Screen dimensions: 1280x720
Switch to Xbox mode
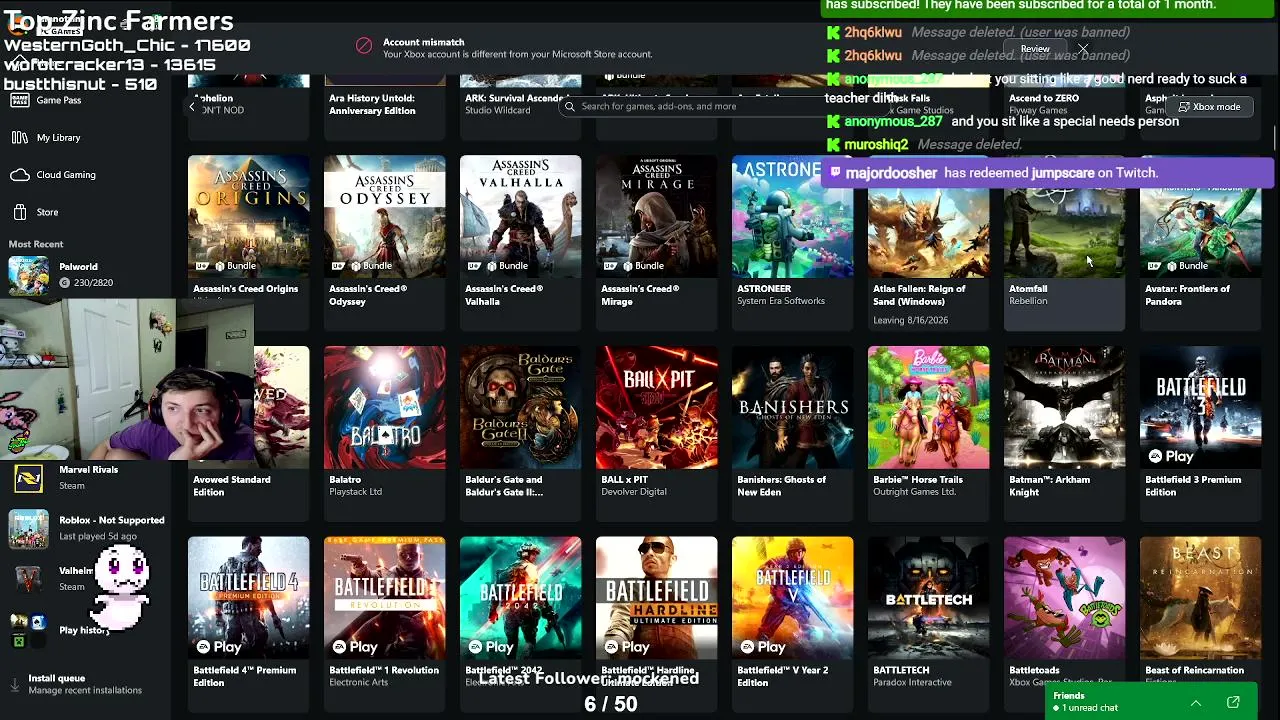[x=1210, y=107]
